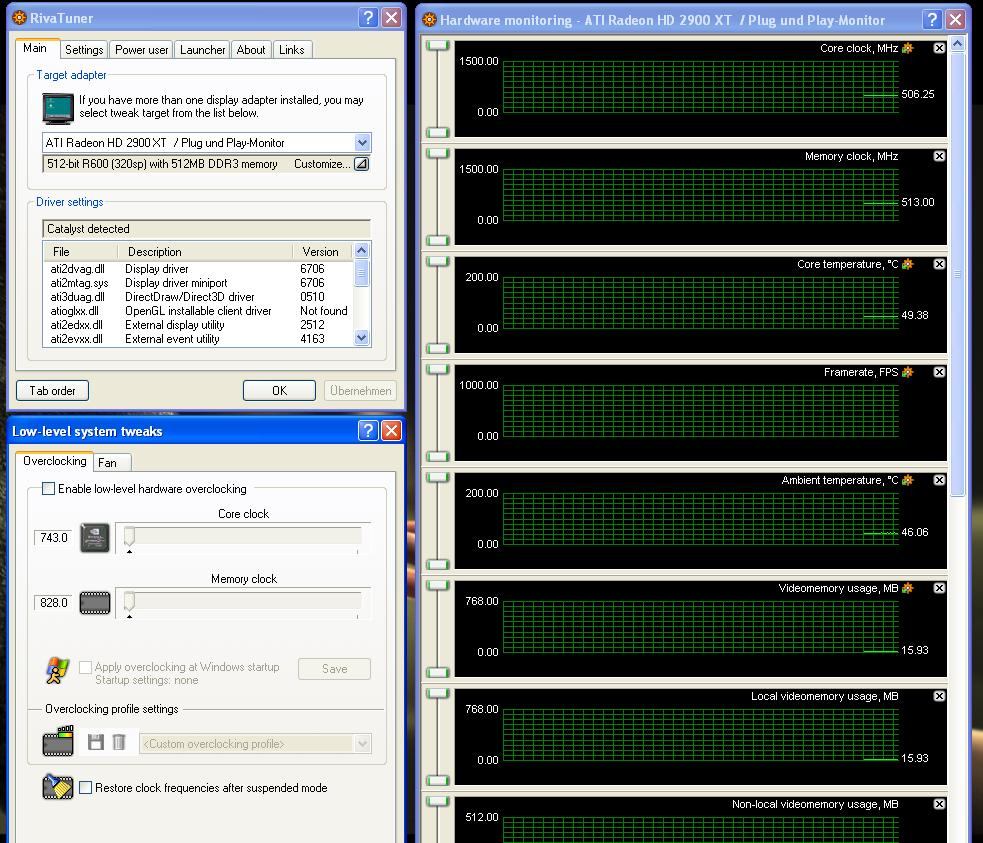
Task: Tick Apply overclocking at Windows startup
Action: click(85, 667)
